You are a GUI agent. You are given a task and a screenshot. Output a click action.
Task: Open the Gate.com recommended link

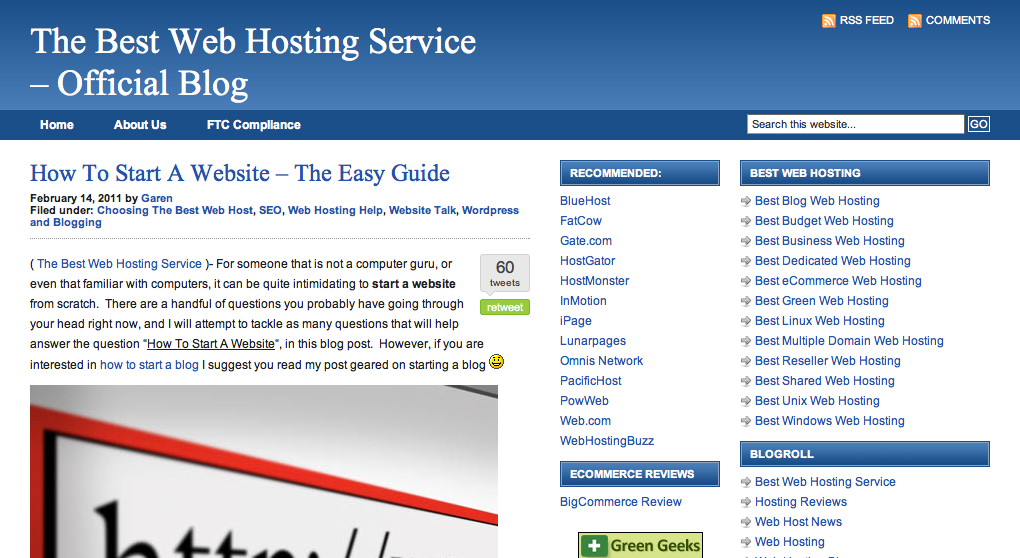pos(585,241)
